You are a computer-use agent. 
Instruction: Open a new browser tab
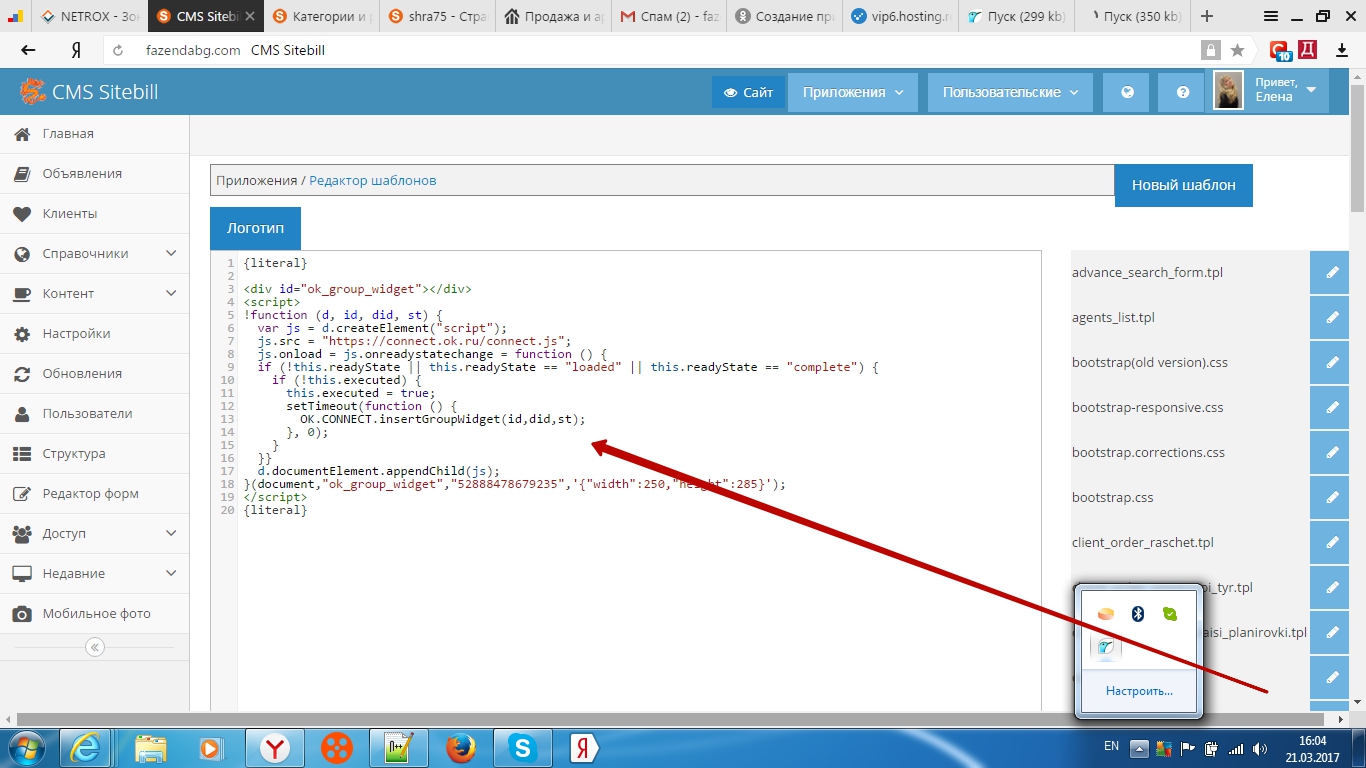[1207, 16]
